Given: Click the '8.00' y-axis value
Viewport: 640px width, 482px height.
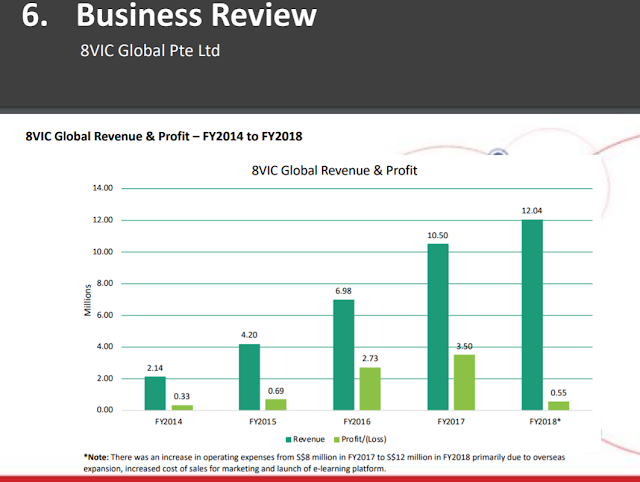Looking at the screenshot, I should coord(105,283).
